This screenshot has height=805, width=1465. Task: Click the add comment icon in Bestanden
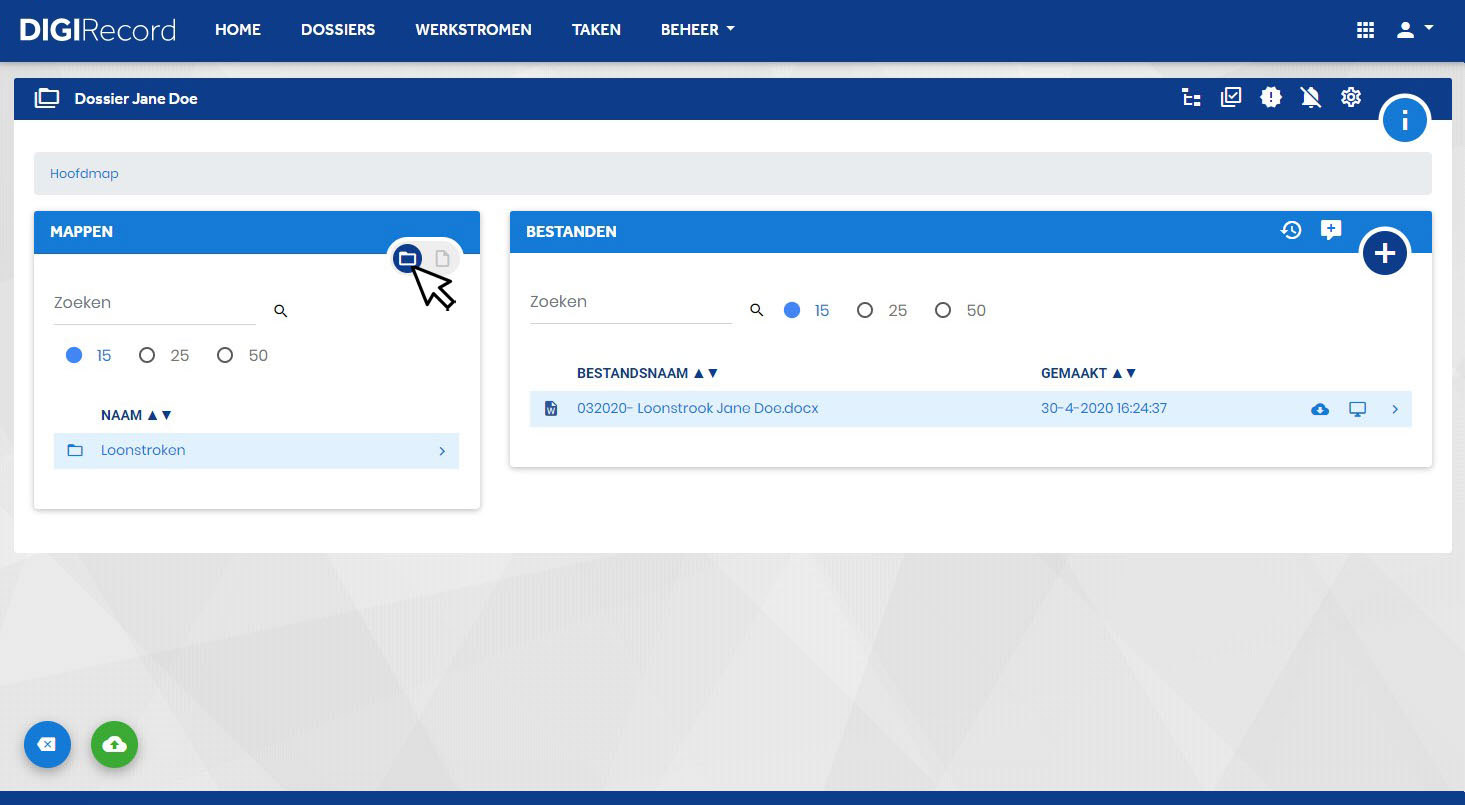pyautogui.click(x=1331, y=230)
